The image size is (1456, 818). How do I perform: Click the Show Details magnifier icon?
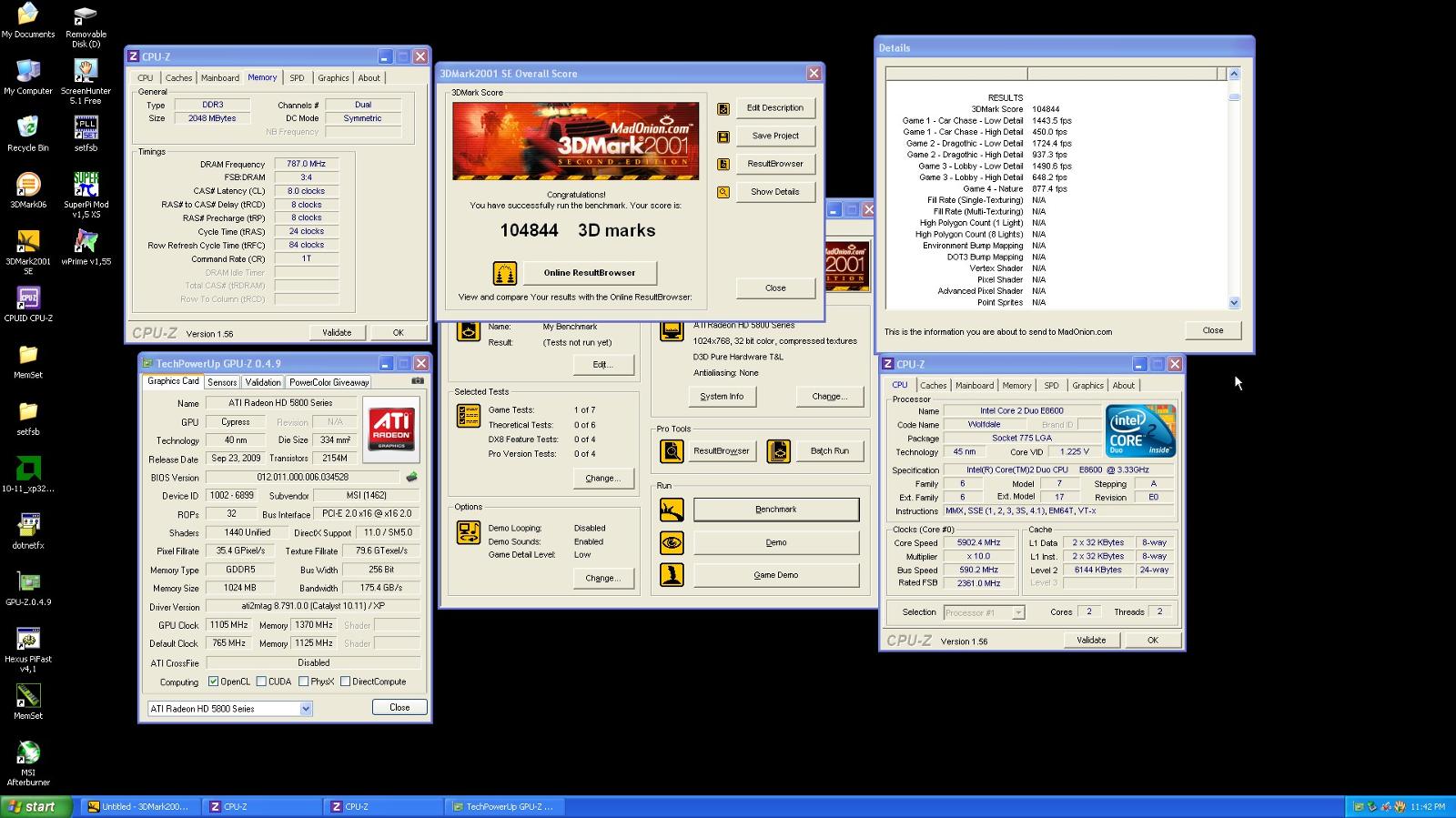(x=723, y=193)
